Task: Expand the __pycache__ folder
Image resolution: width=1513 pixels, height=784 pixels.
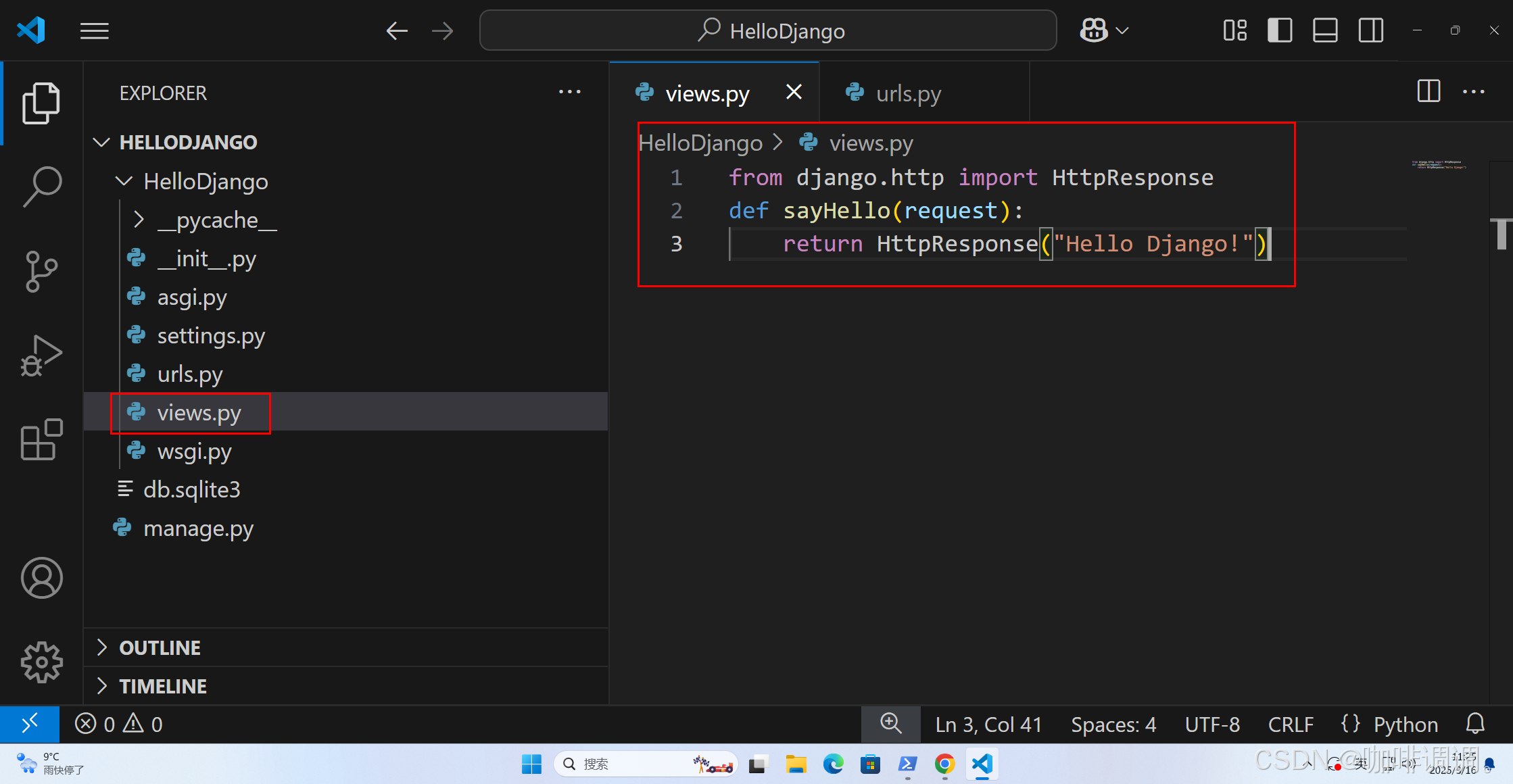Action: (x=216, y=220)
